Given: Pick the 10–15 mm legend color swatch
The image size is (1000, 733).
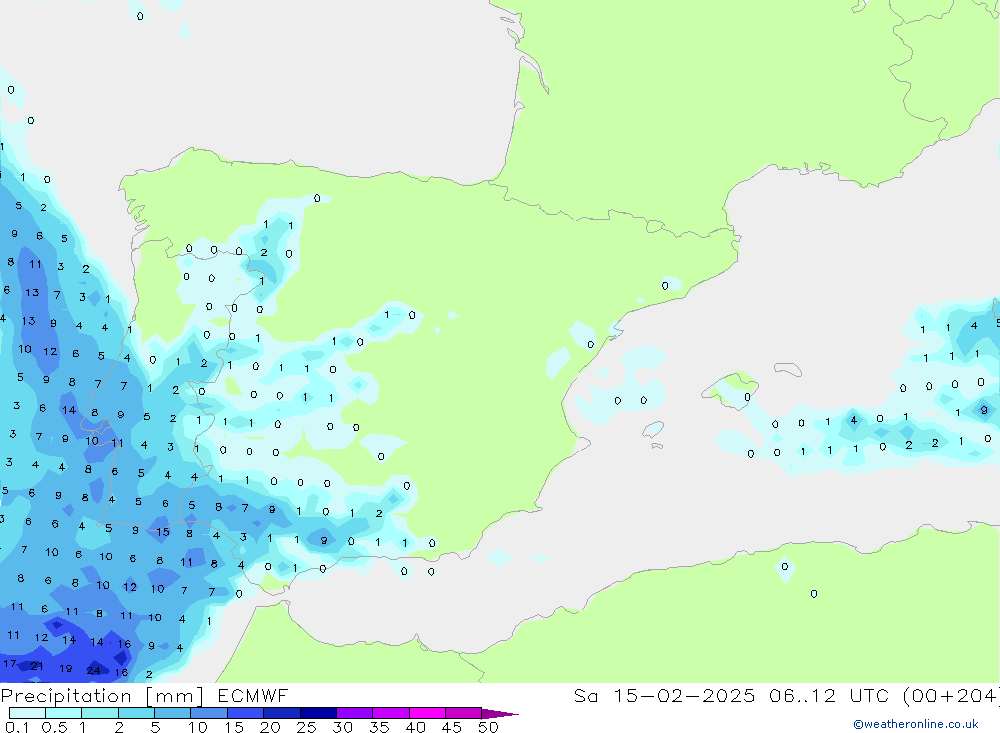Looking at the screenshot, I should tap(209, 713).
